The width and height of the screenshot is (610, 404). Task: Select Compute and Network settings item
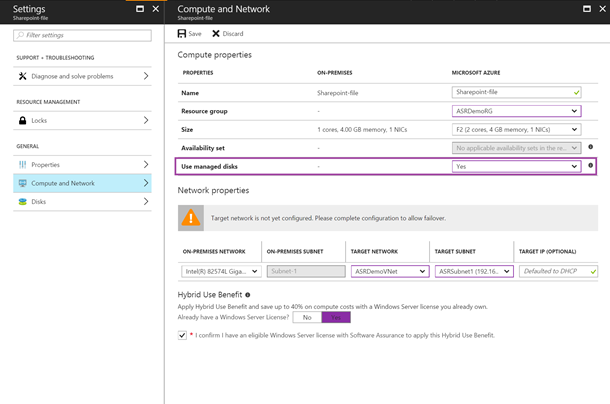click(x=82, y=183)
